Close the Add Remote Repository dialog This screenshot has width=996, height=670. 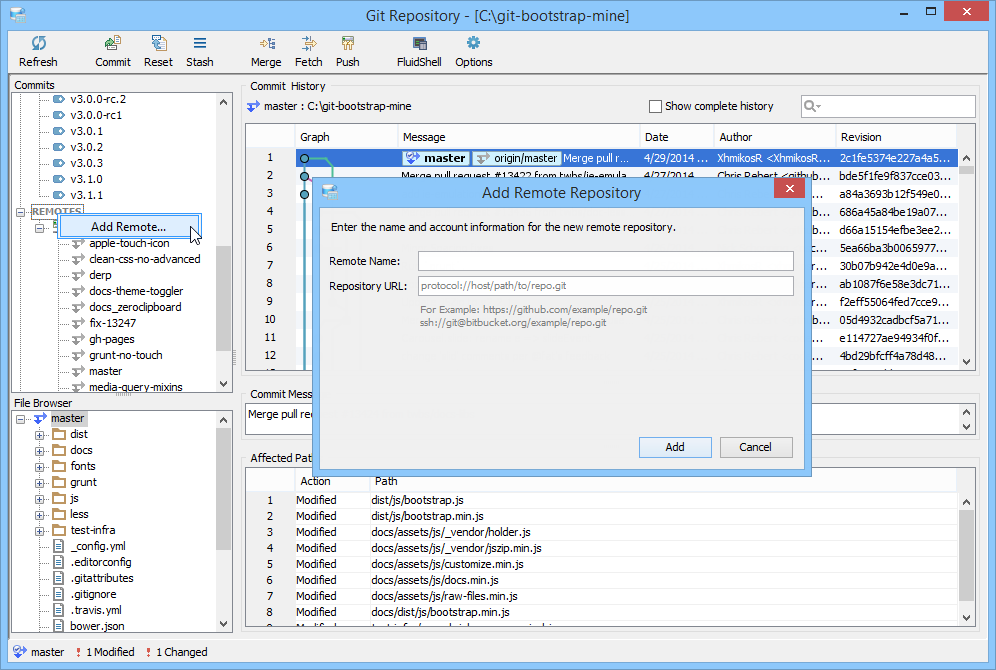[790, 189]
